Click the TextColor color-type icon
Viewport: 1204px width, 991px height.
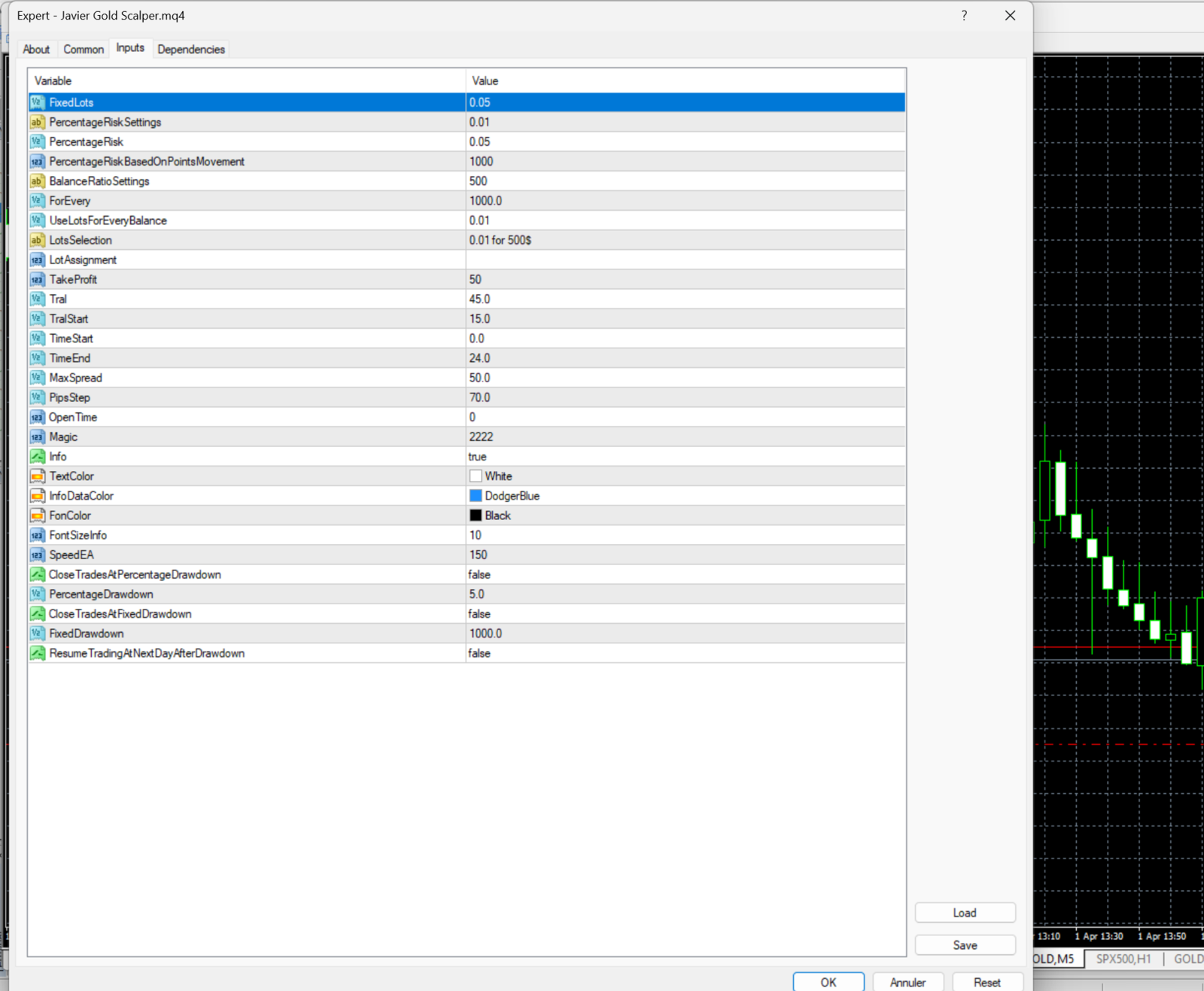(37, 476)
